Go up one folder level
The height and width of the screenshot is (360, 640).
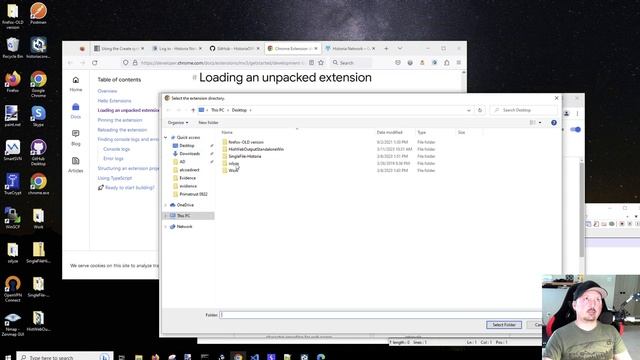pos(193,110)
